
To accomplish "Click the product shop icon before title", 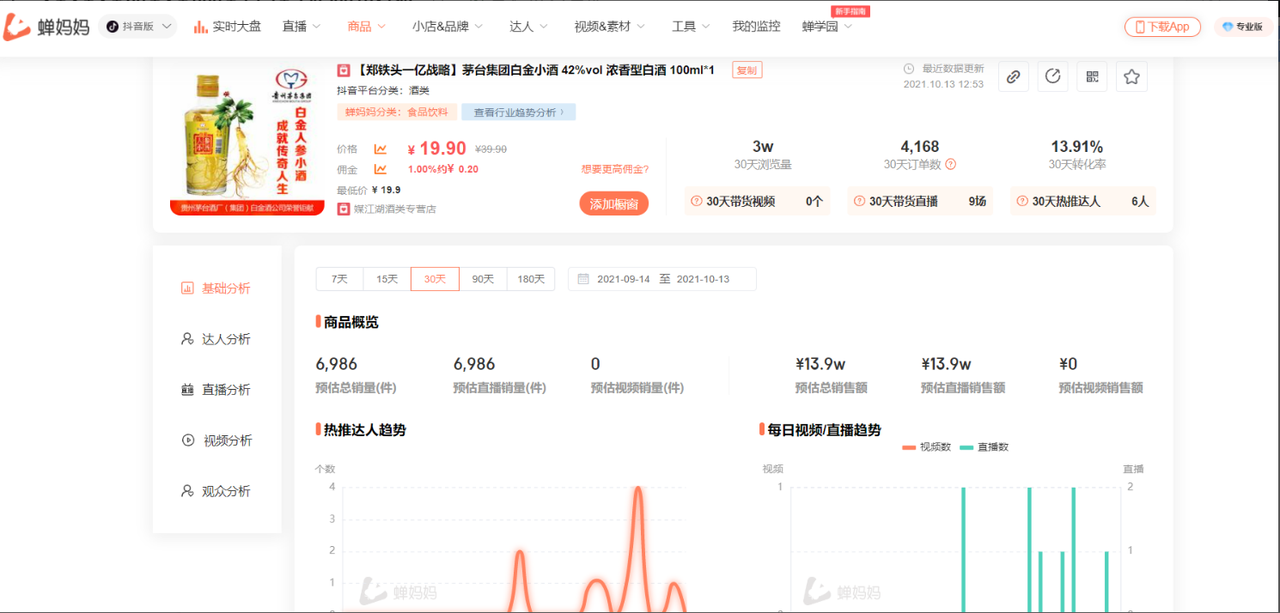I will click(344, 70).
